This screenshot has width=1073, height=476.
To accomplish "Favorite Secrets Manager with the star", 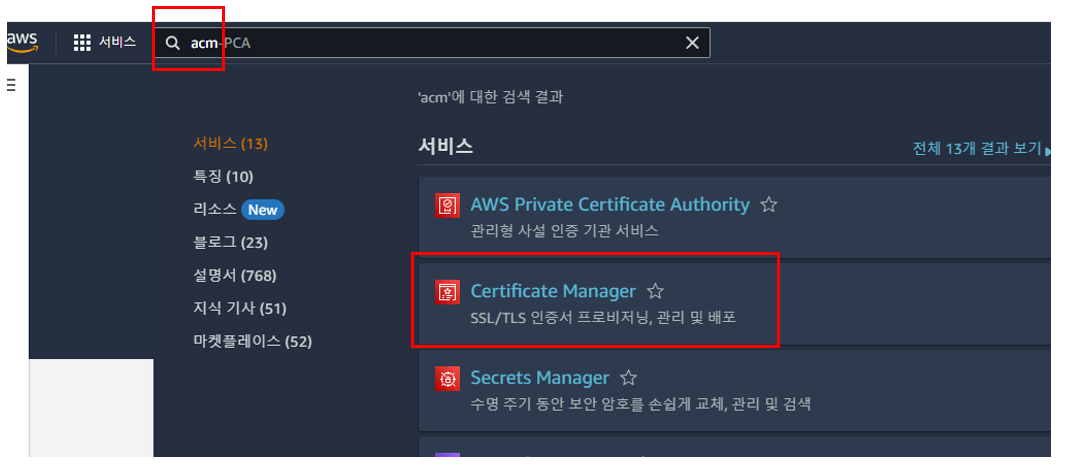I will pos(628,378).
